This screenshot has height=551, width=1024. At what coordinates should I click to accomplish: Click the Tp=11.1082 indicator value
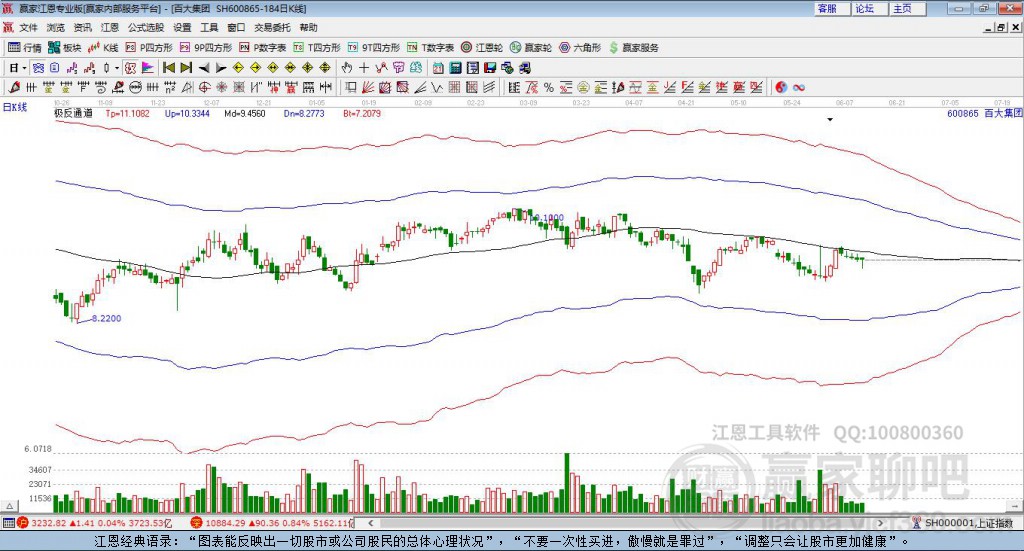[127, 114]
